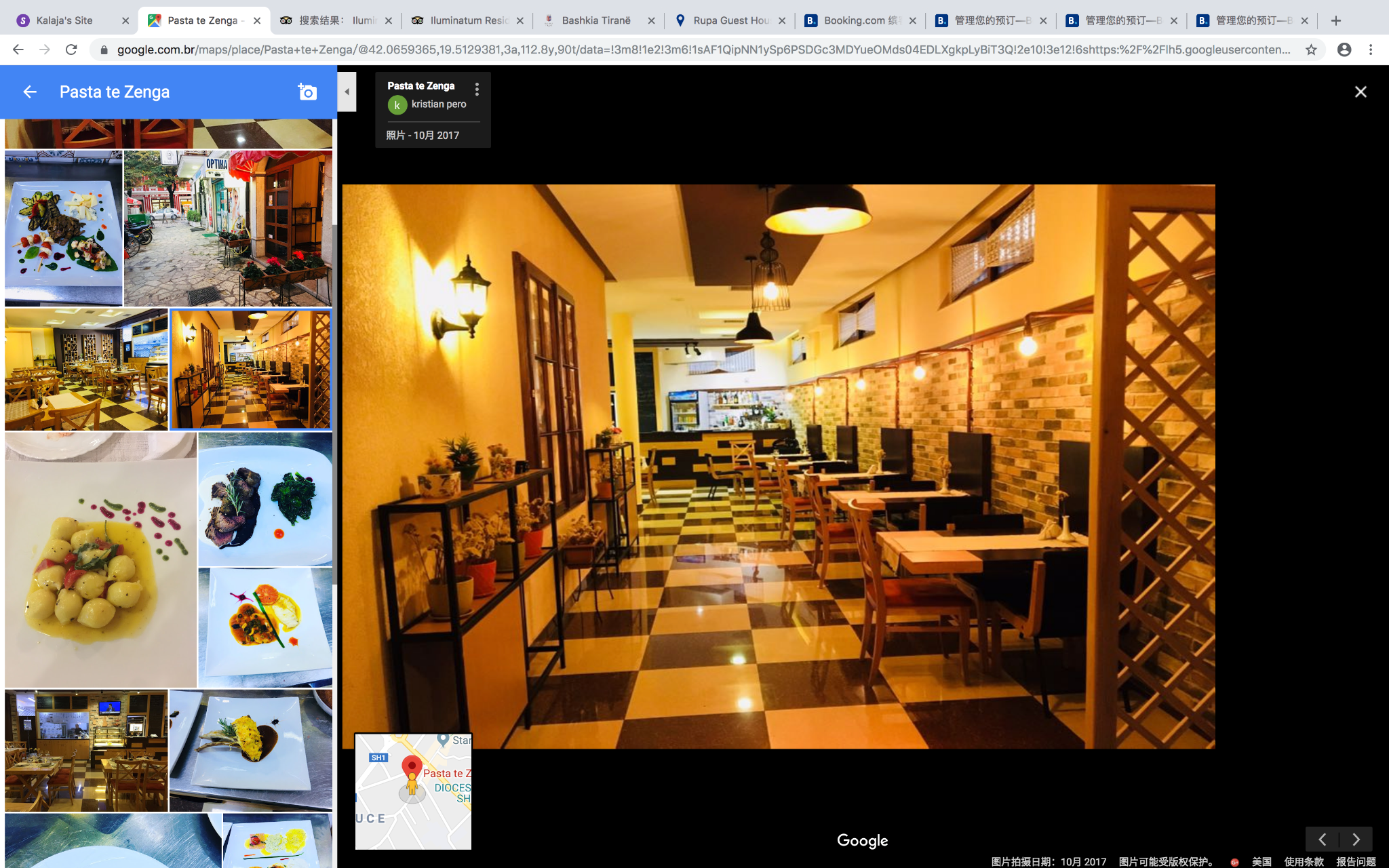Bookmark this page with the star icon

click(x=1311, y=50)
